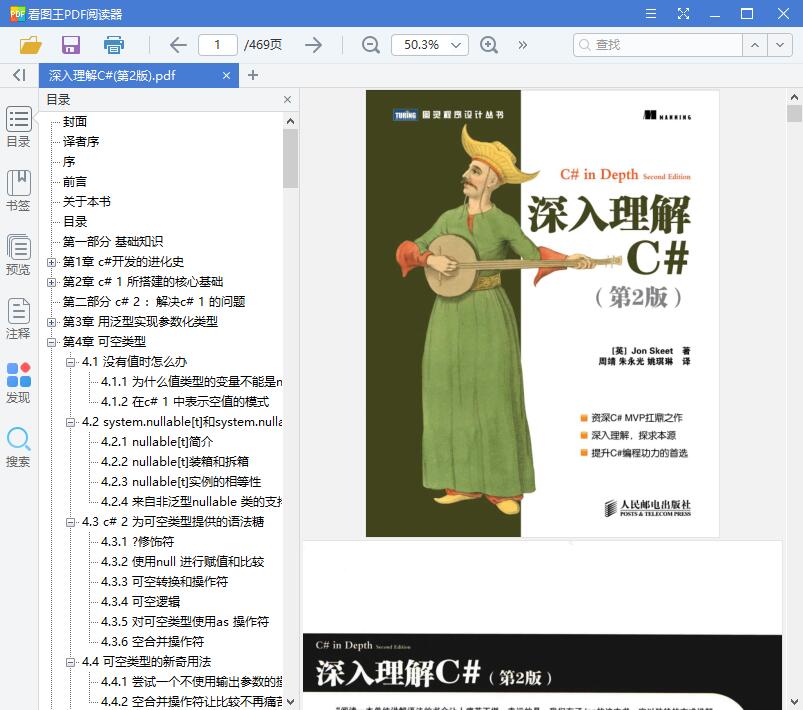
Task: Click the page number input field
Action: [x=218, y=45]
